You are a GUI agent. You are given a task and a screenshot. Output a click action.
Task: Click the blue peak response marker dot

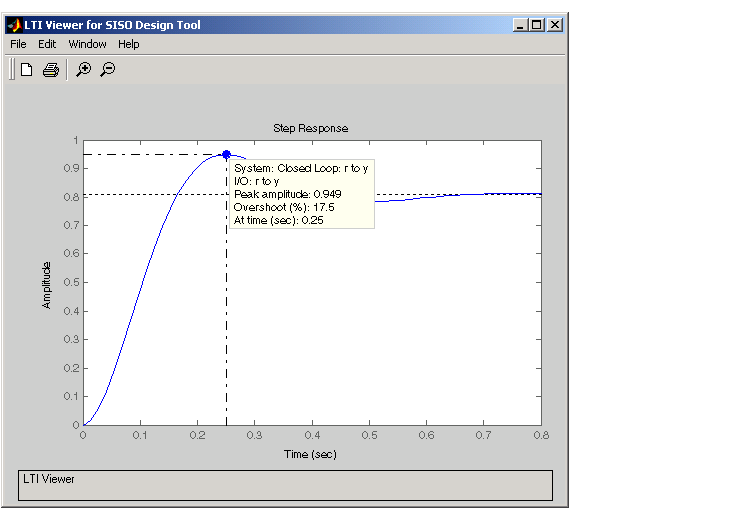(226, 155)
